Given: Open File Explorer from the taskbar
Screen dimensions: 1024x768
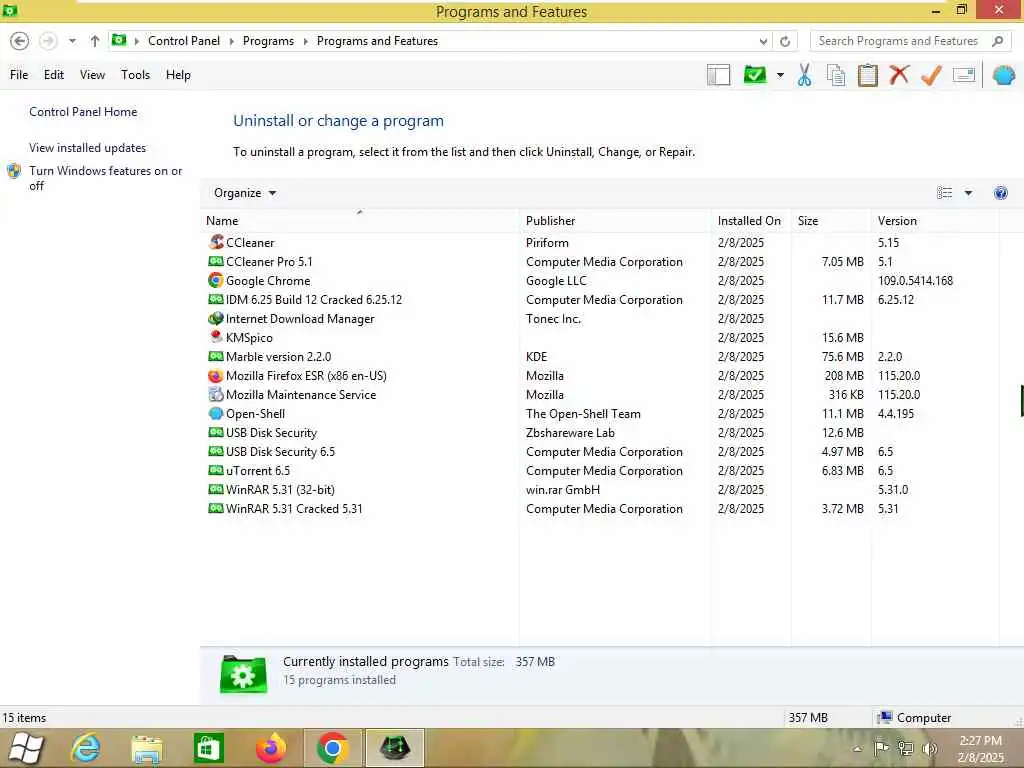Looking at the screenshot, I should tap(147, 748).
